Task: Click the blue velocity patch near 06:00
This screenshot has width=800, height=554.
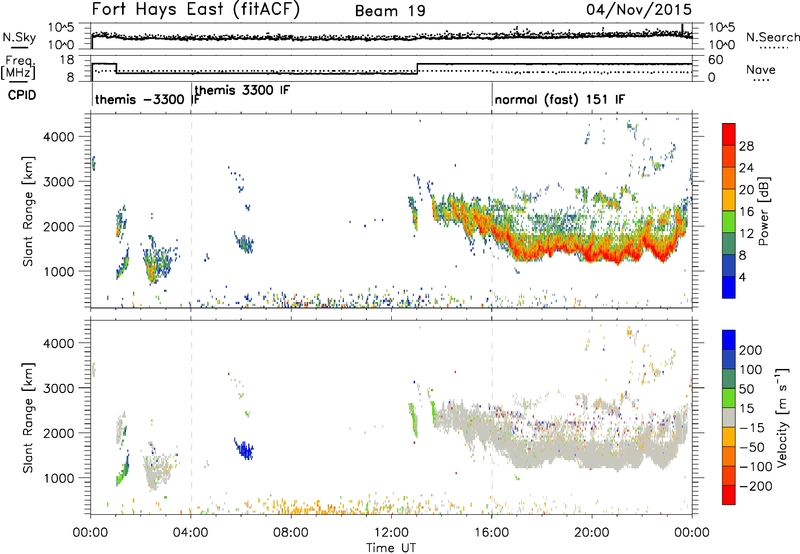Action: coord(244,449)
